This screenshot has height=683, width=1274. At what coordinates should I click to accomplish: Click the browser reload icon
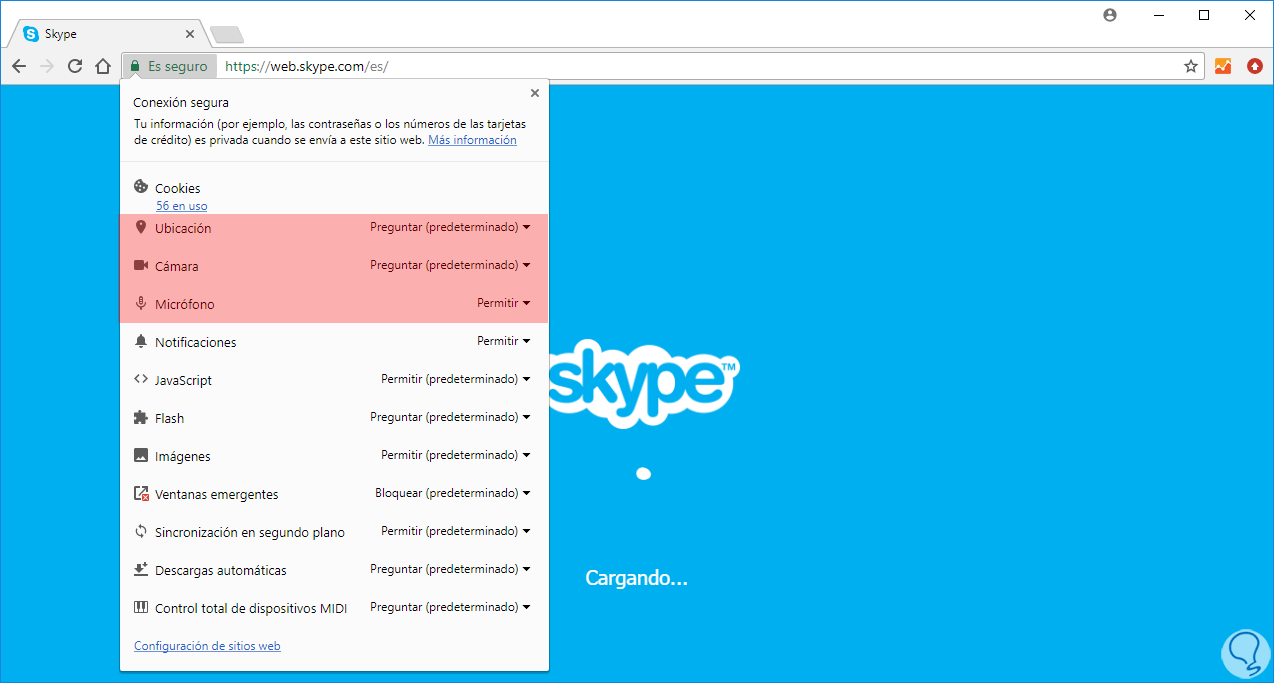[75, 67]
